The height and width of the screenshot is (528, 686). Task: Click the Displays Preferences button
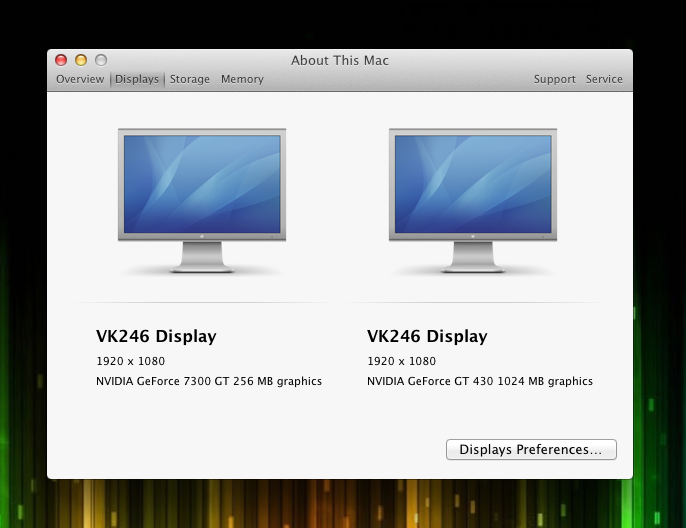[531, 450]
